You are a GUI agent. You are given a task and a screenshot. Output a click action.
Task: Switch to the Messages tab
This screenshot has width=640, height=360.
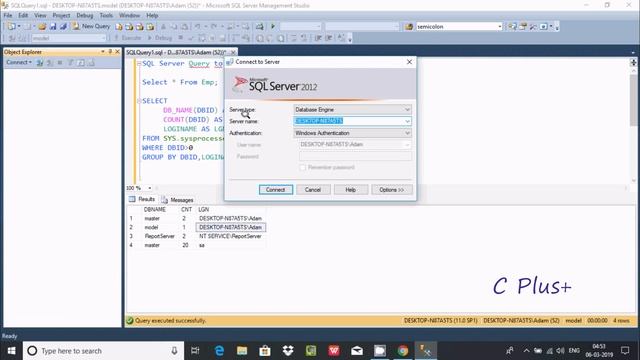(177, 200)
